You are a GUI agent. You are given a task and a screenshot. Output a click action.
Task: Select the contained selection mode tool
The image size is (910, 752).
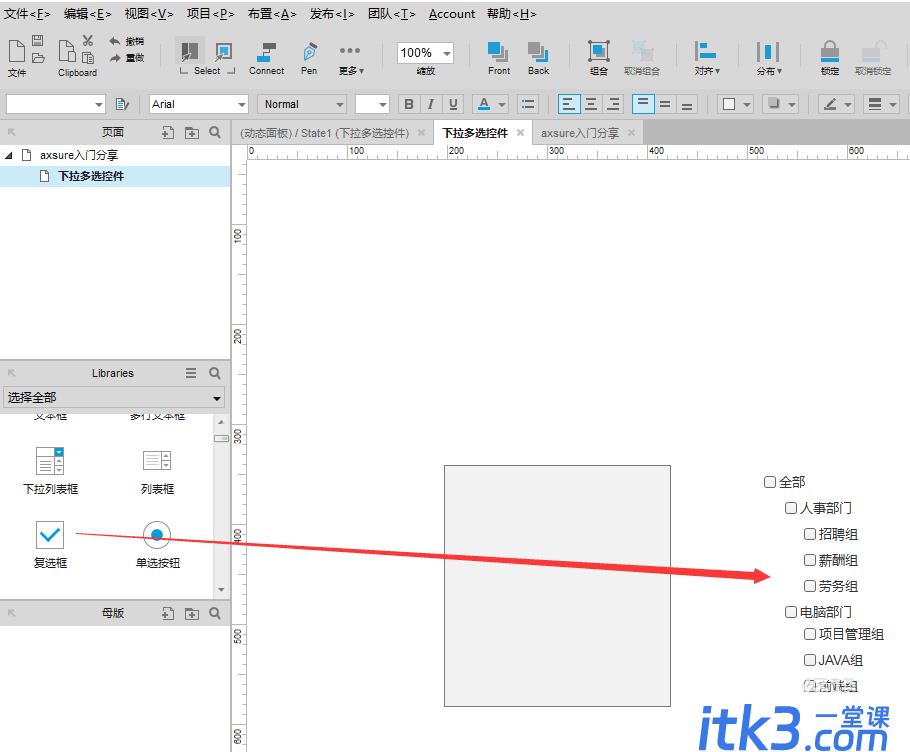[x=223, y=52]
